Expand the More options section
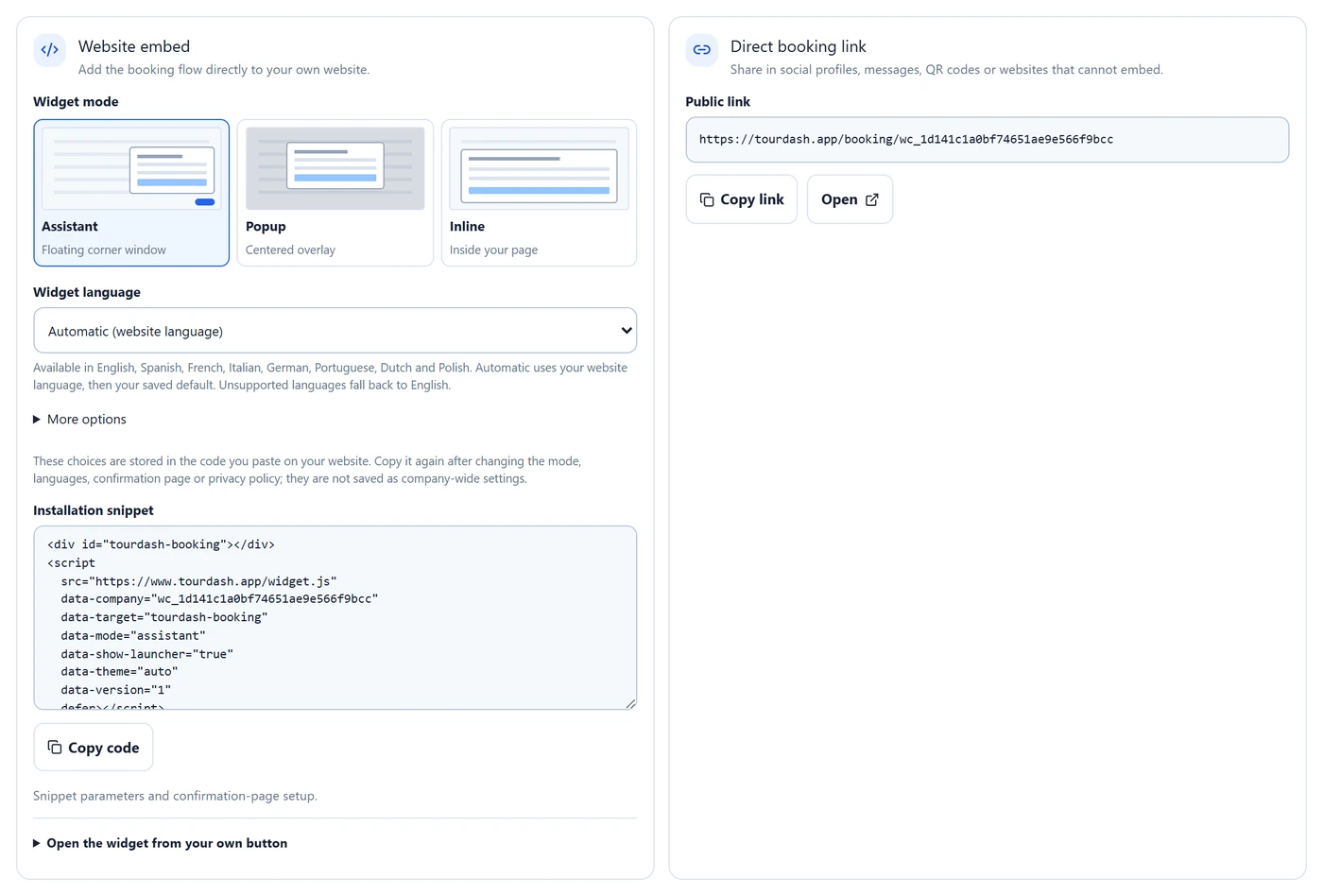This screenshot has width=1323, height=896. point(80,420)
